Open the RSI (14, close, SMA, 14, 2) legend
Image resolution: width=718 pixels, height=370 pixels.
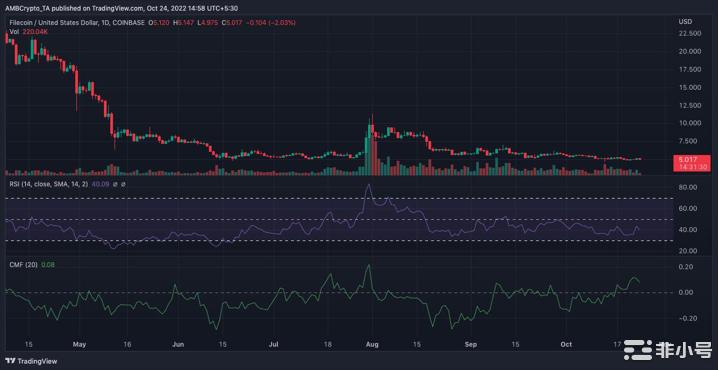50,184
